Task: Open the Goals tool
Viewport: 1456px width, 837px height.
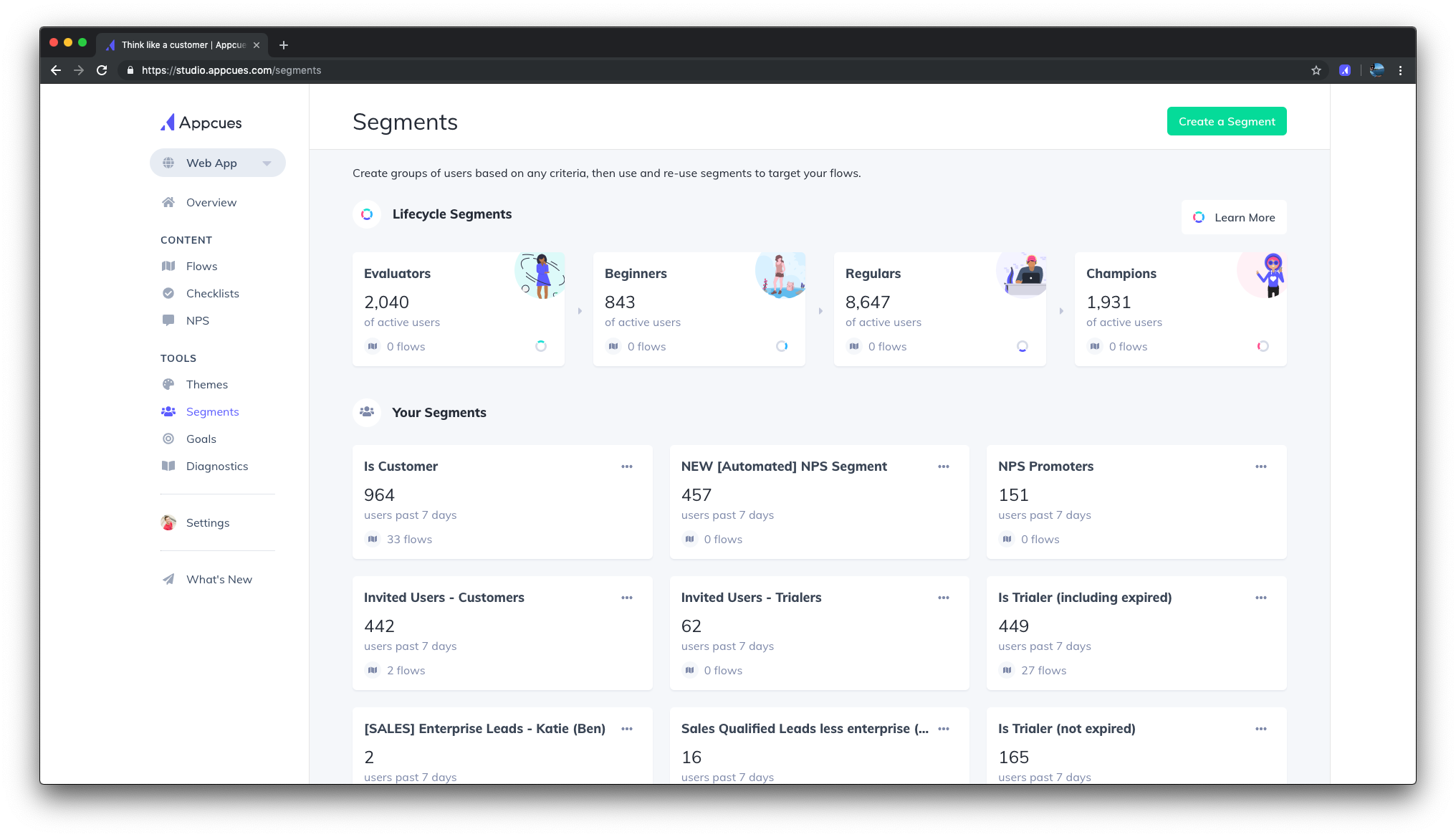Action: pyautogui.click(x=201, y=439)
